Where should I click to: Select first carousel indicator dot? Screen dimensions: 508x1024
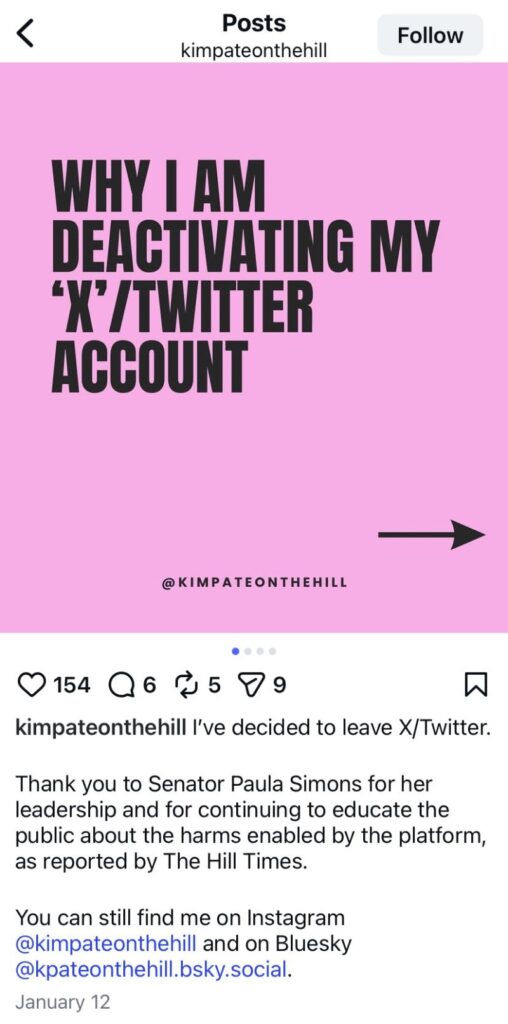click(236, 650)
